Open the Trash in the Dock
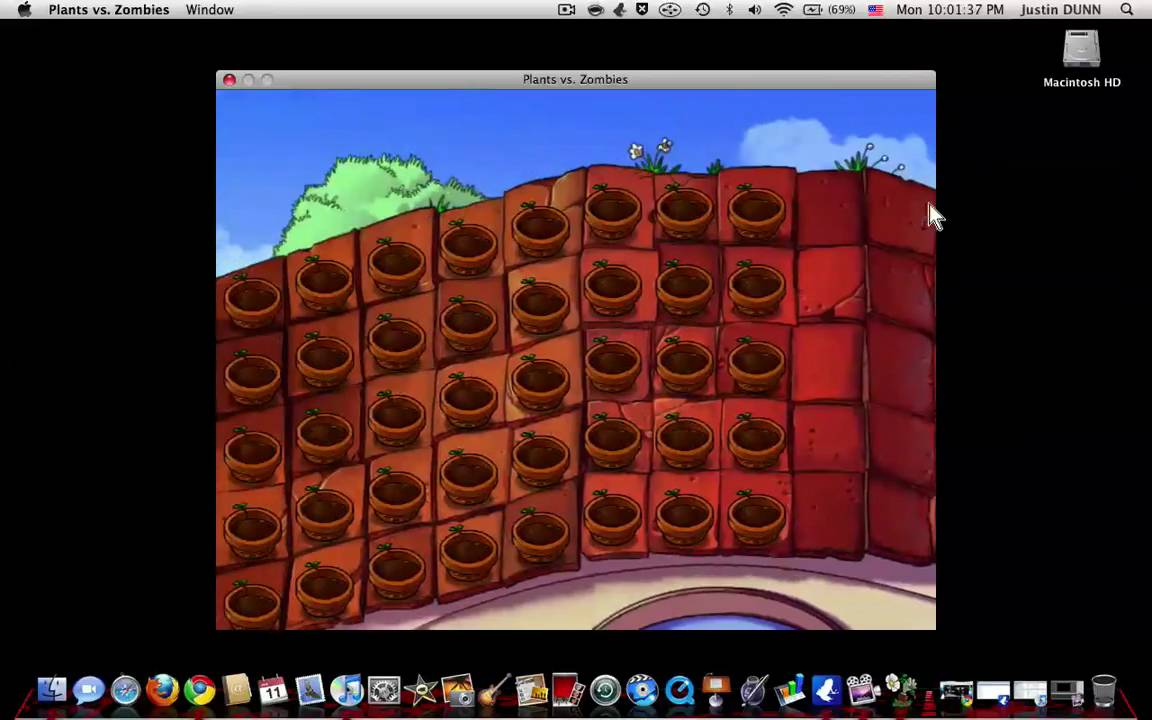The height and width of the screenshot is (720, 1152). pos(1104,691)
